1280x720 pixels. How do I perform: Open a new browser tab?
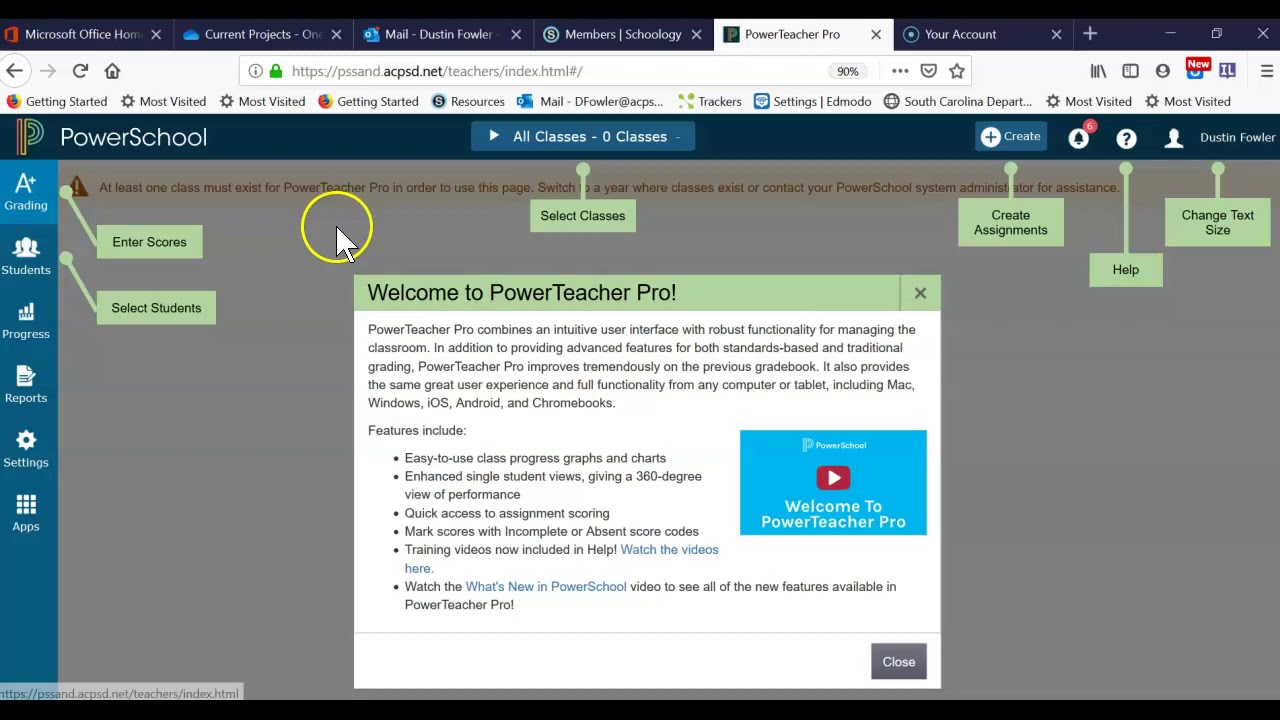point(1090,34)
